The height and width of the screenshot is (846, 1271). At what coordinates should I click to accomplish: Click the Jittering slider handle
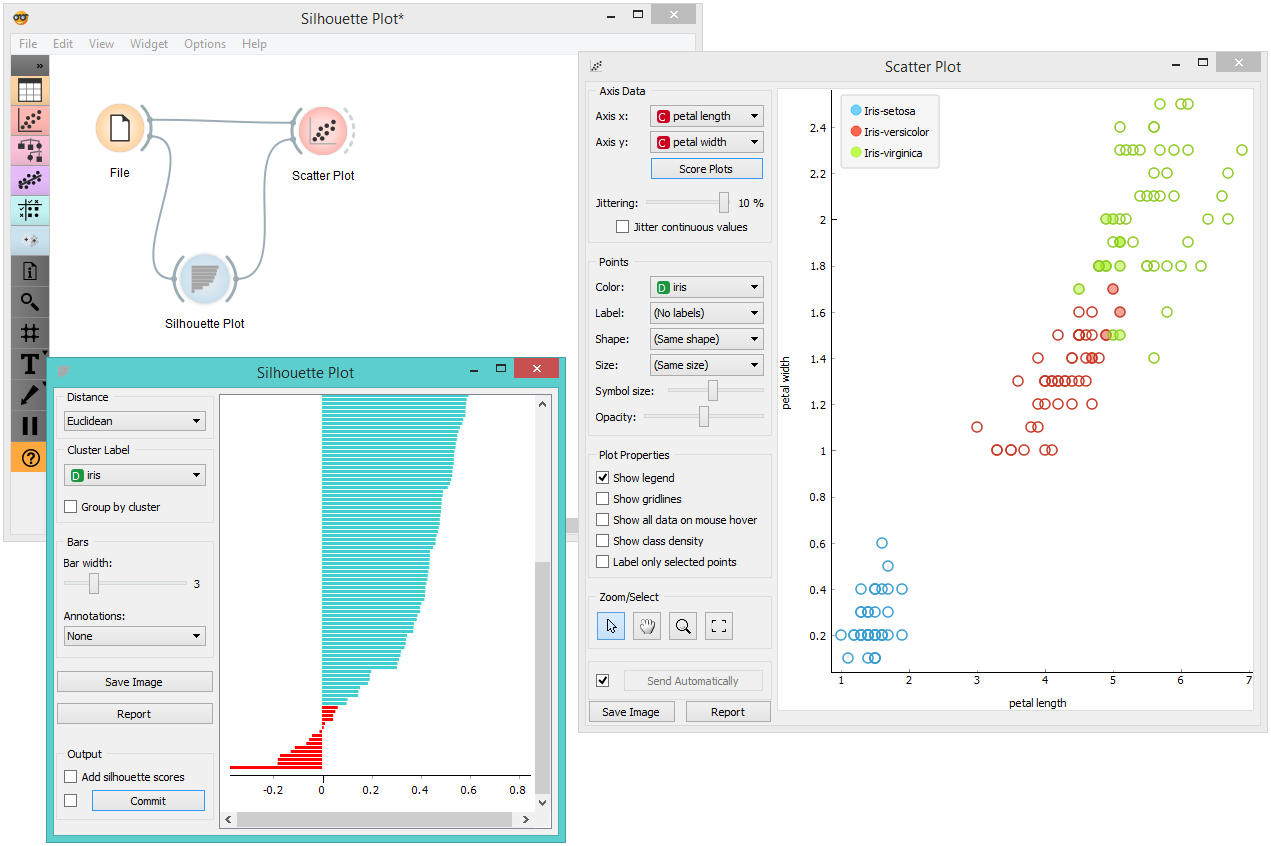coord(724,202)
